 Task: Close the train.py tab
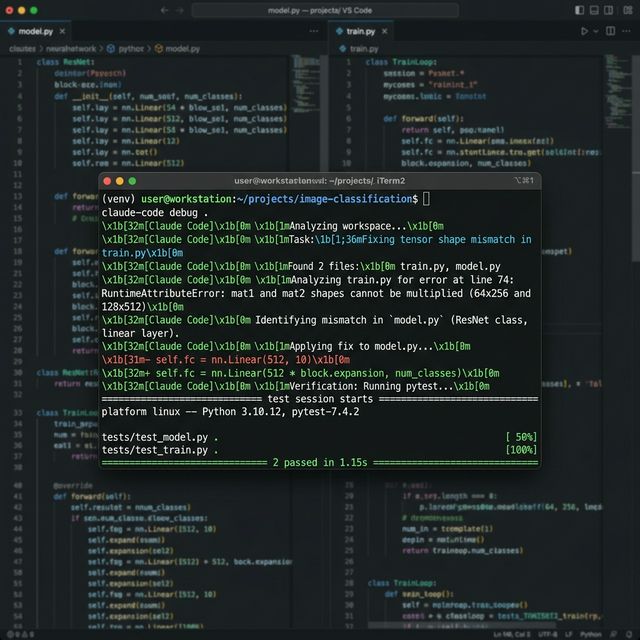384,31
